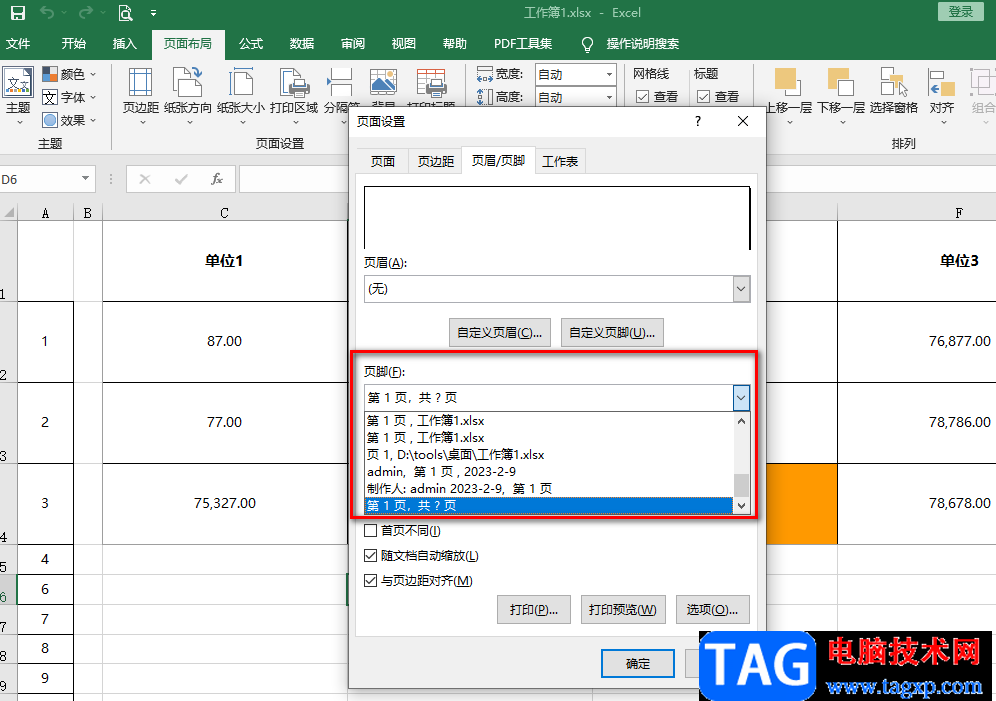Screen dimensions: 996x701
Task: Open the File (文件) ribbon tab
Action: click(x=18, y=44)
